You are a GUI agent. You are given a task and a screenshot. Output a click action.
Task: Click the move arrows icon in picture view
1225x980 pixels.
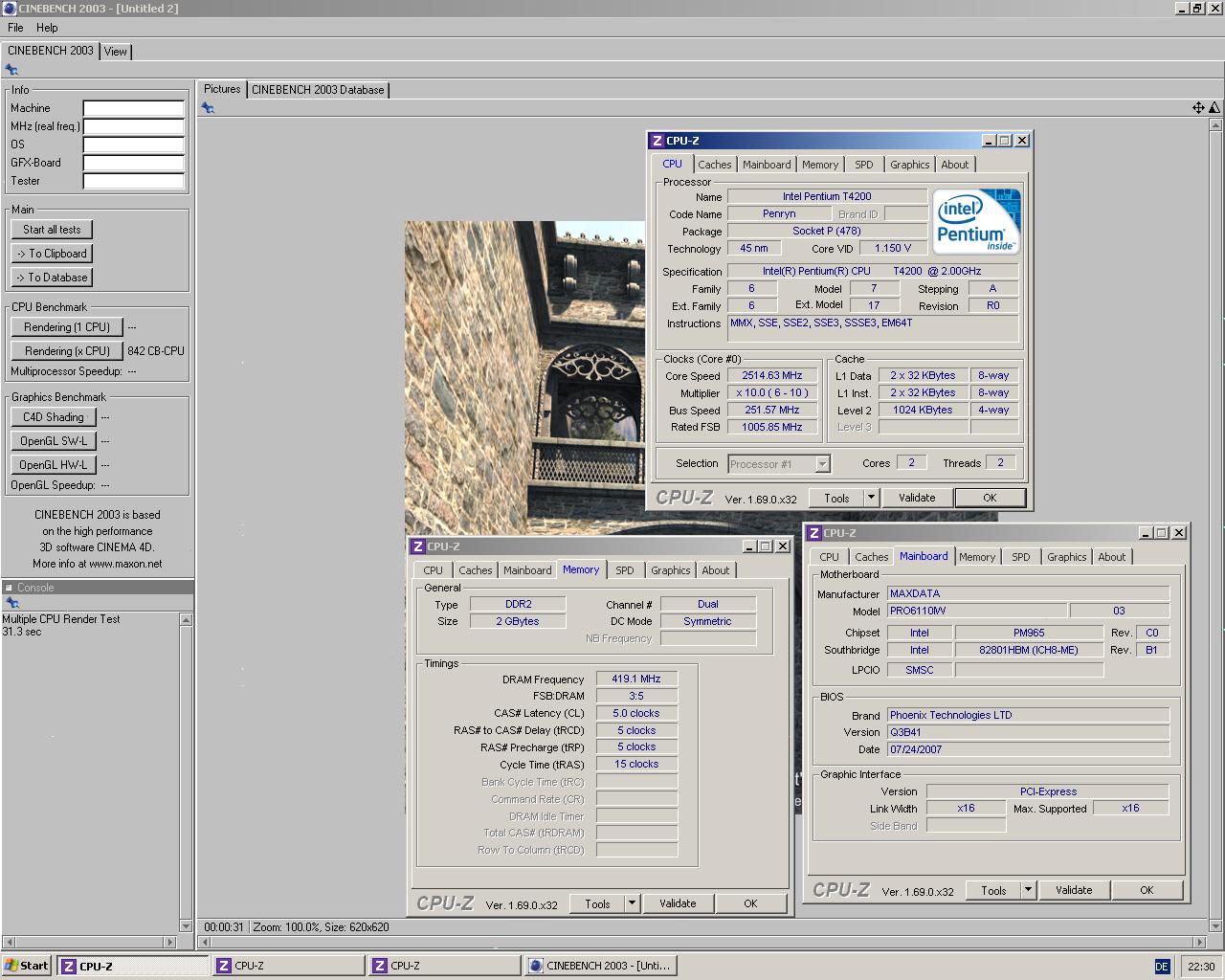[1198, 108]
